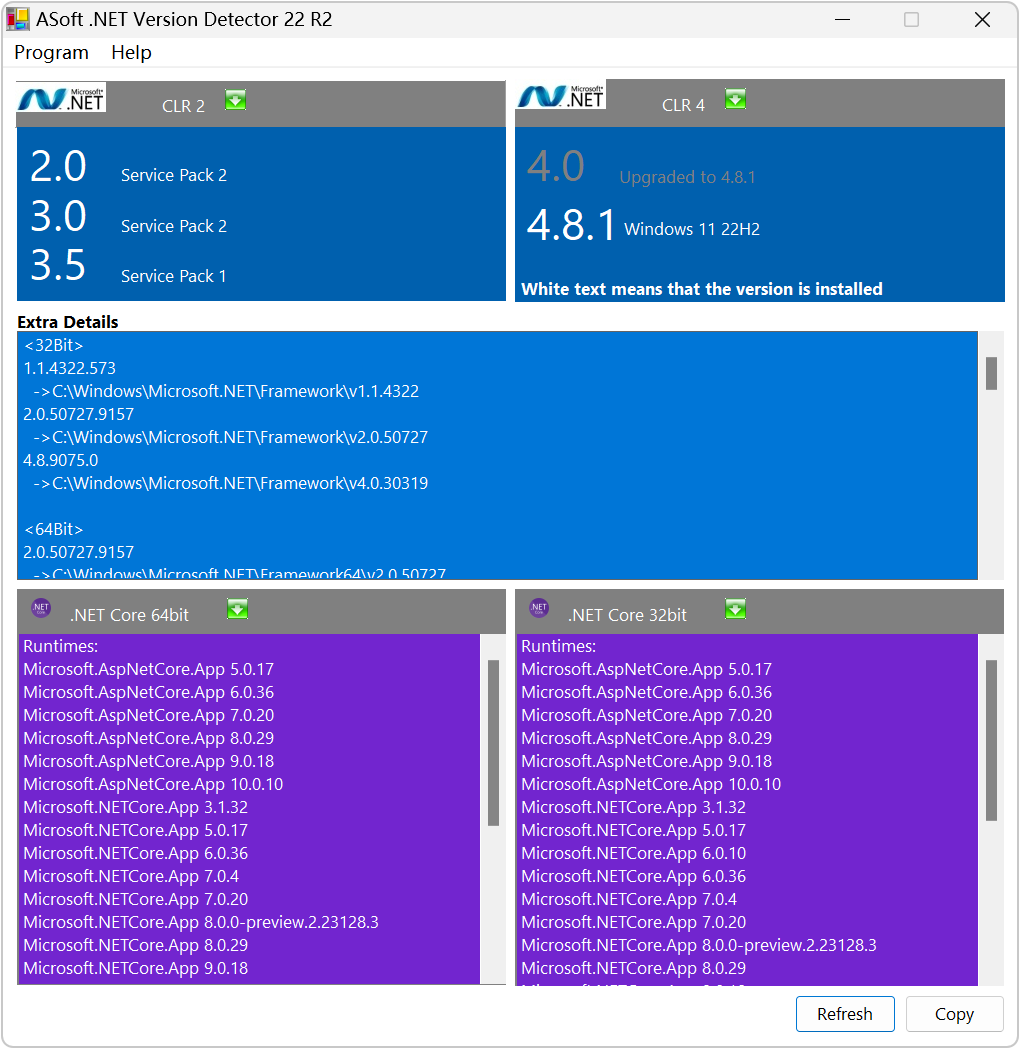
Task: Click the greyed 4.0 version entry
Action: [556, 167]
